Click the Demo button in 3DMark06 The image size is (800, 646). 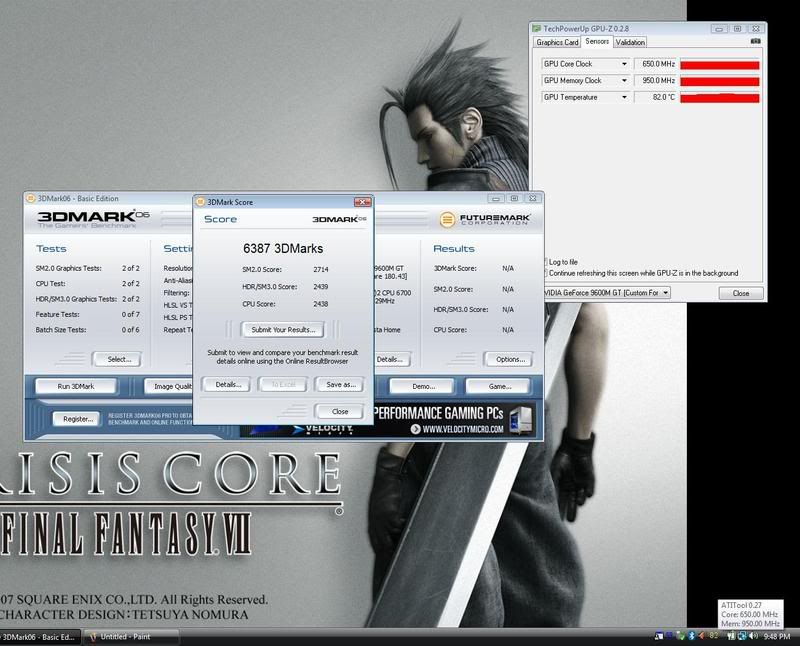pos(422,386)
